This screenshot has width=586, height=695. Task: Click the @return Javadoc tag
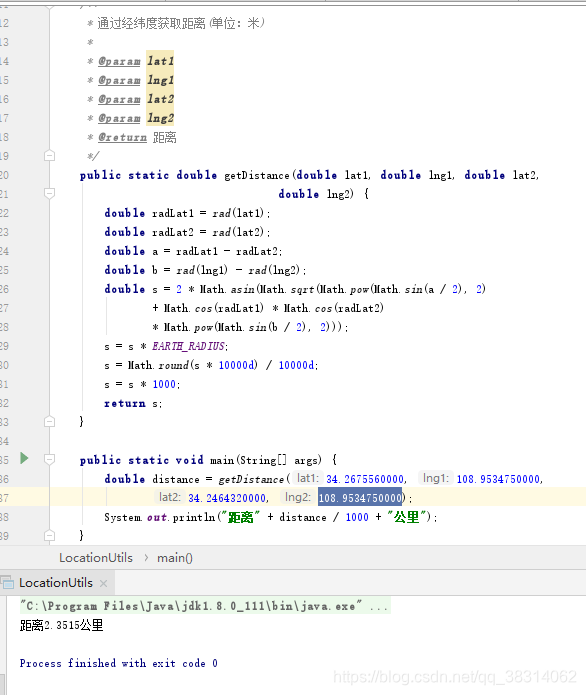[122, 137]
